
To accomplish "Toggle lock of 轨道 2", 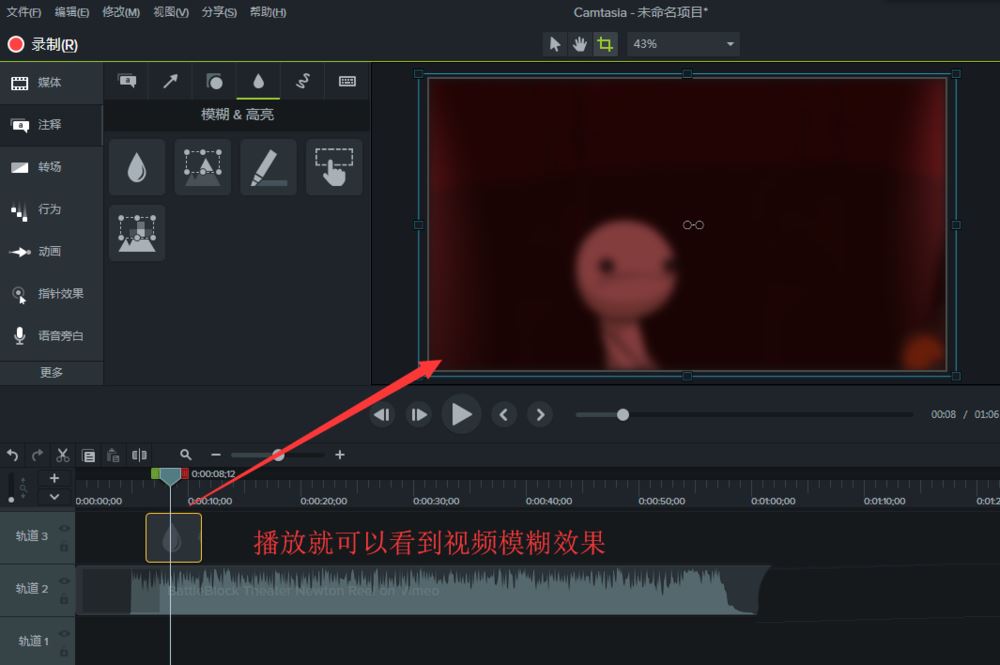I will (x=64, y=599).
